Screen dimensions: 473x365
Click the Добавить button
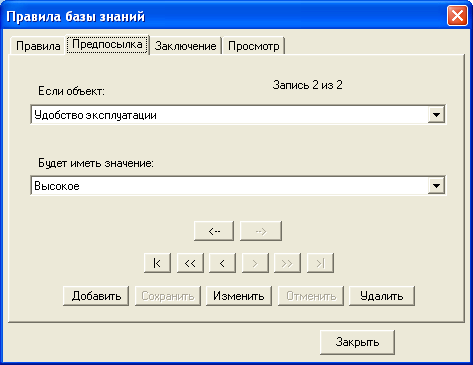[96, 296]
